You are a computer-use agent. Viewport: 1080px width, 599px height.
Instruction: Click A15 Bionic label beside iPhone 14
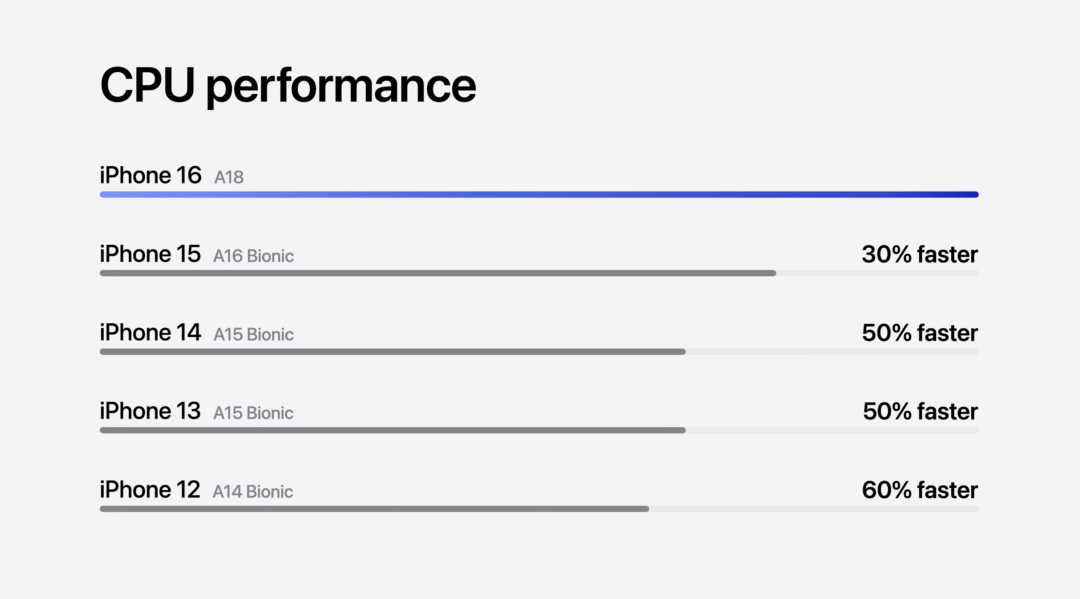pos(253,334)
